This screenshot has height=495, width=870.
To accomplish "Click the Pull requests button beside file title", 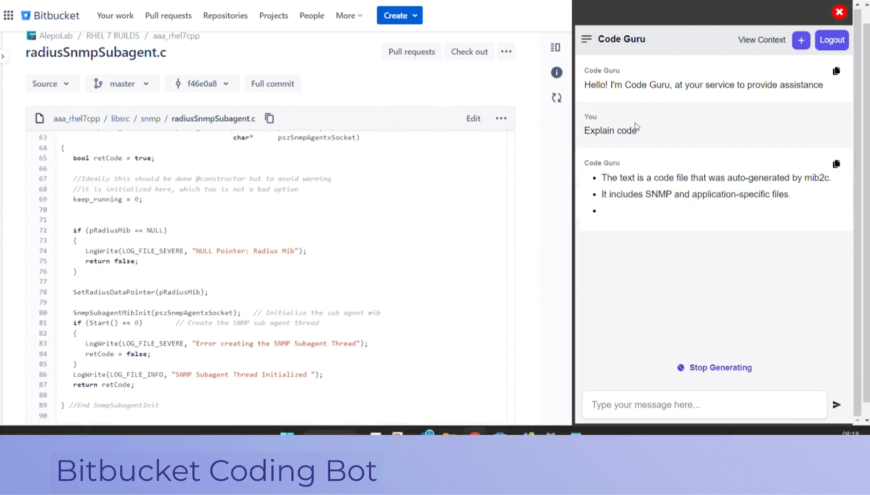I will click(x=412, y=52).
